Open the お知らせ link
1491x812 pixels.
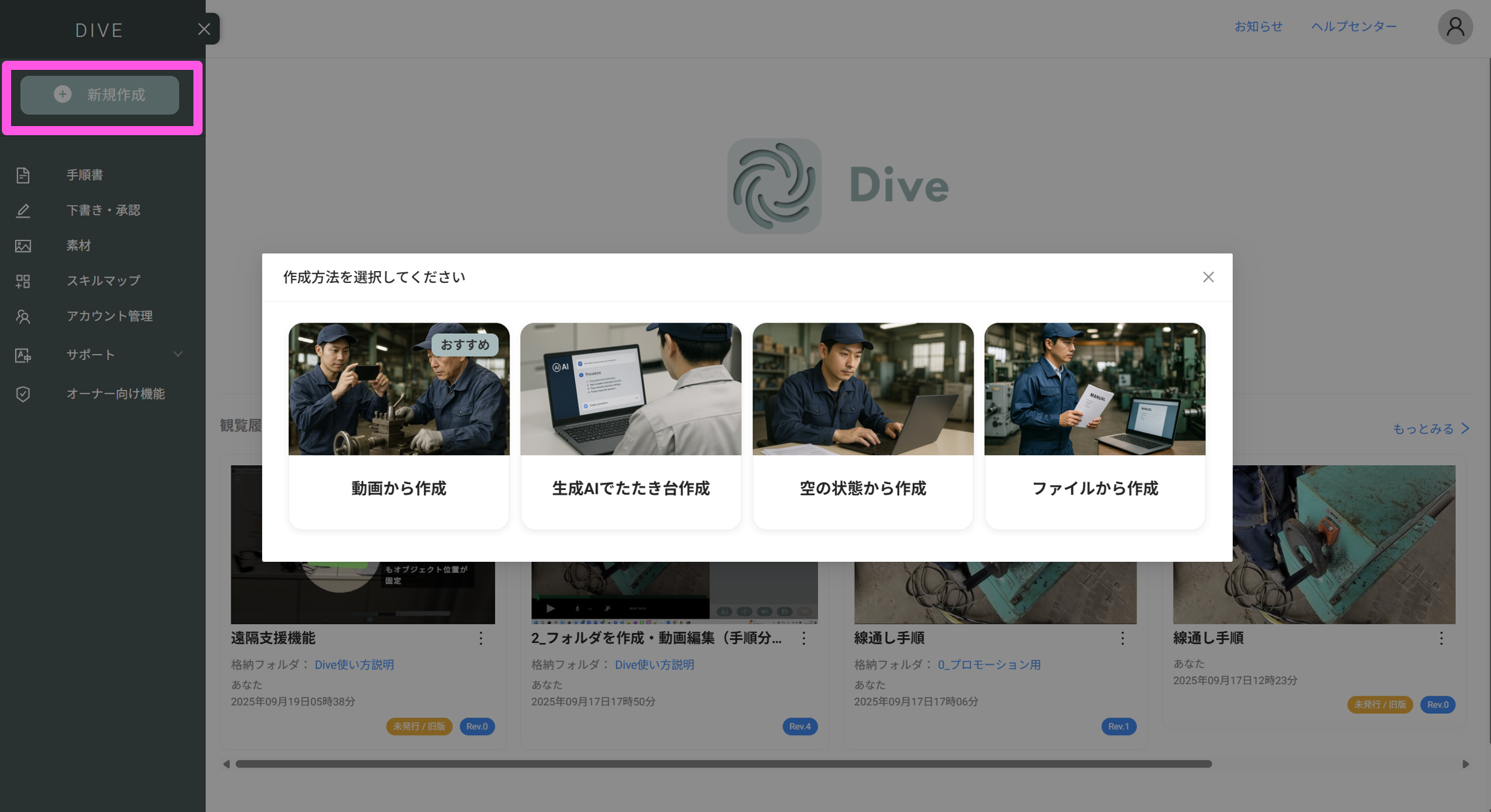[x=1258, y=27]
